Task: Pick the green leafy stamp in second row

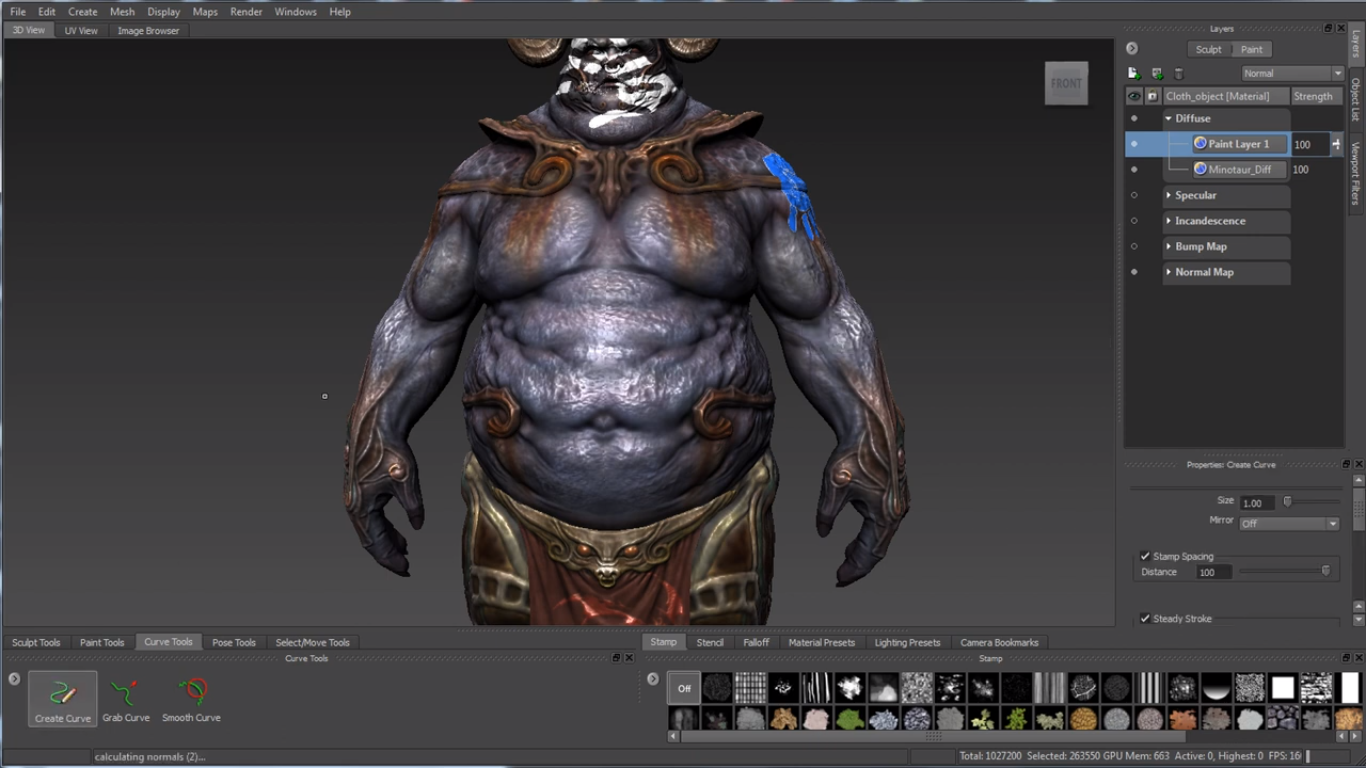Action: point(850,718)
